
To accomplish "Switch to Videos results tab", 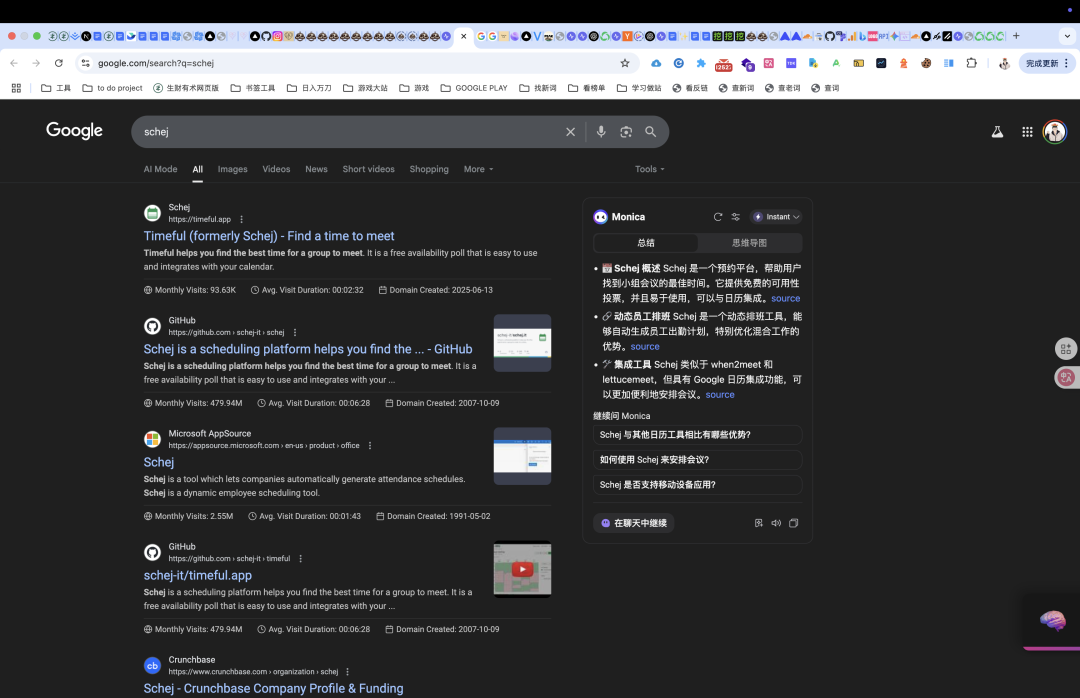I will (276, 169).
